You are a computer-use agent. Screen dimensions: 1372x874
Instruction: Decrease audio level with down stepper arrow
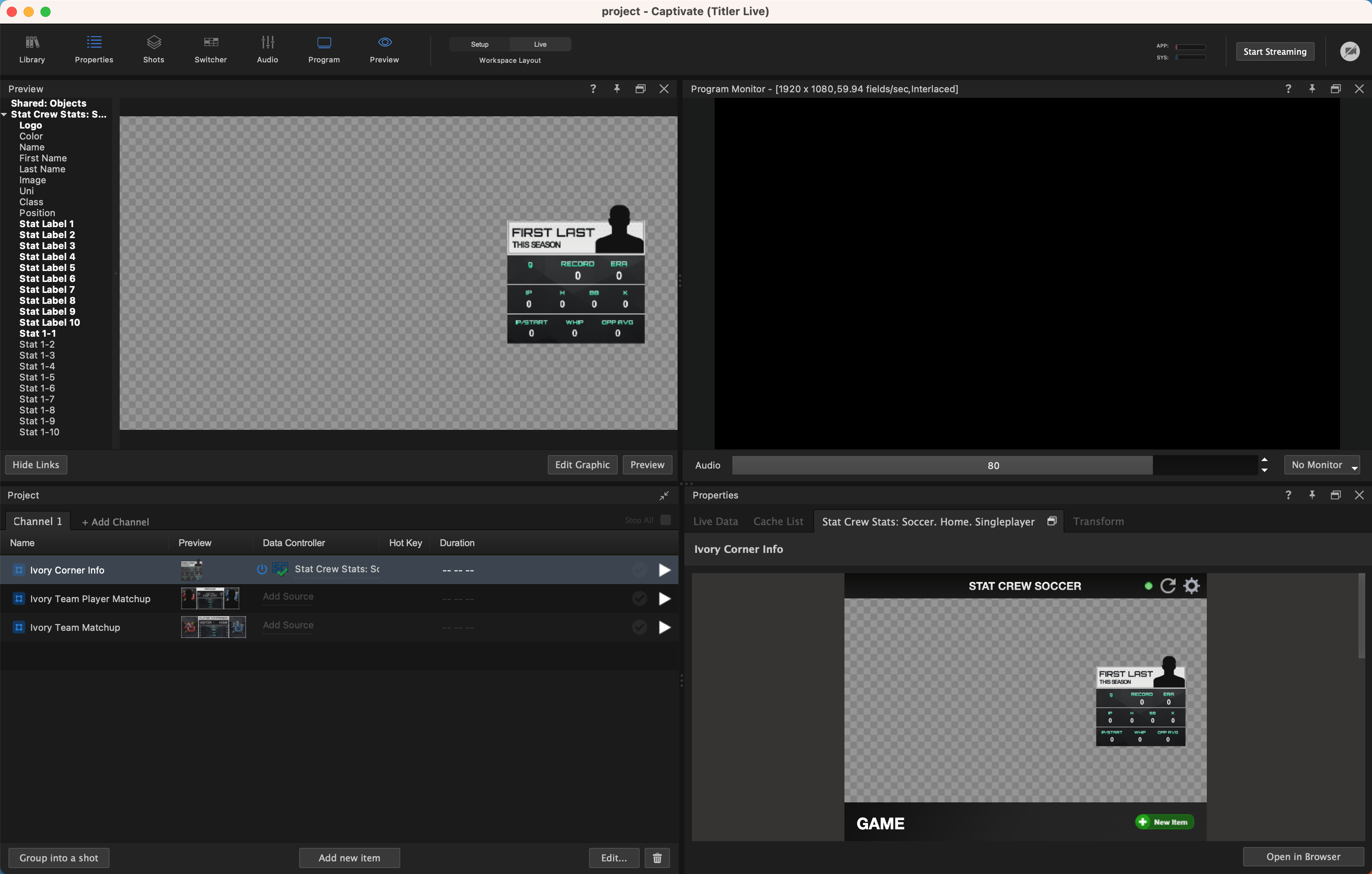1264,470
